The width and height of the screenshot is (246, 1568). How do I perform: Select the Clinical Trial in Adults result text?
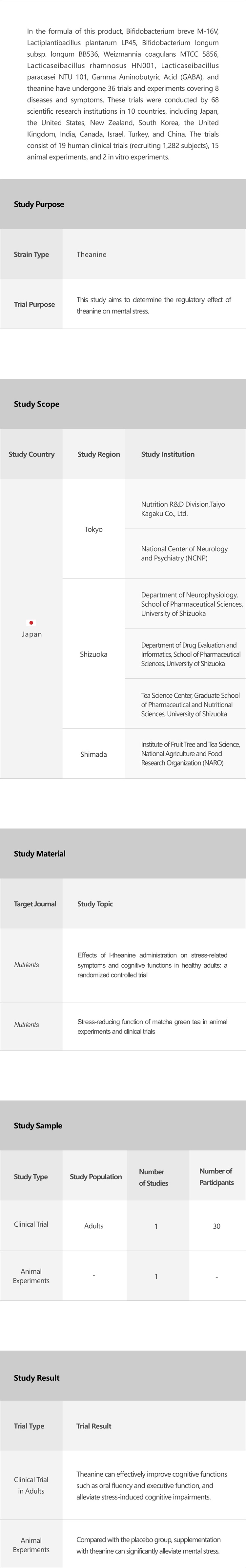152,1485
